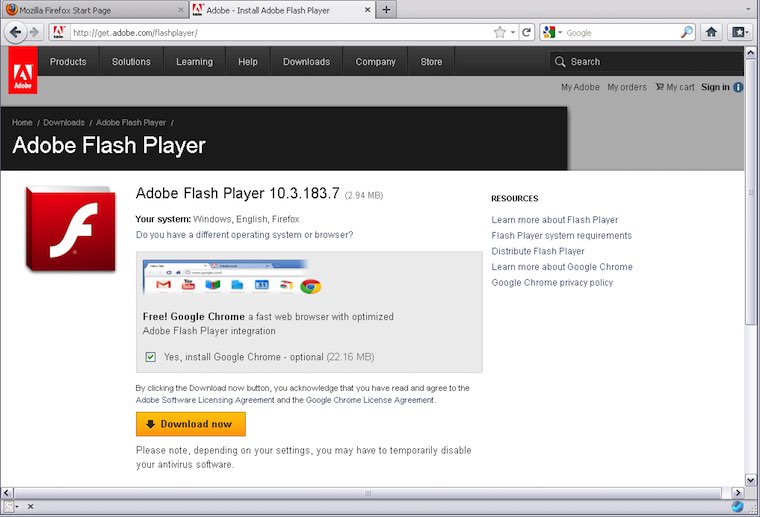Screen dimensions: 760x517
Task: Click the Google search engine icon
Action: pyautogui.click(x=549, y=32)
